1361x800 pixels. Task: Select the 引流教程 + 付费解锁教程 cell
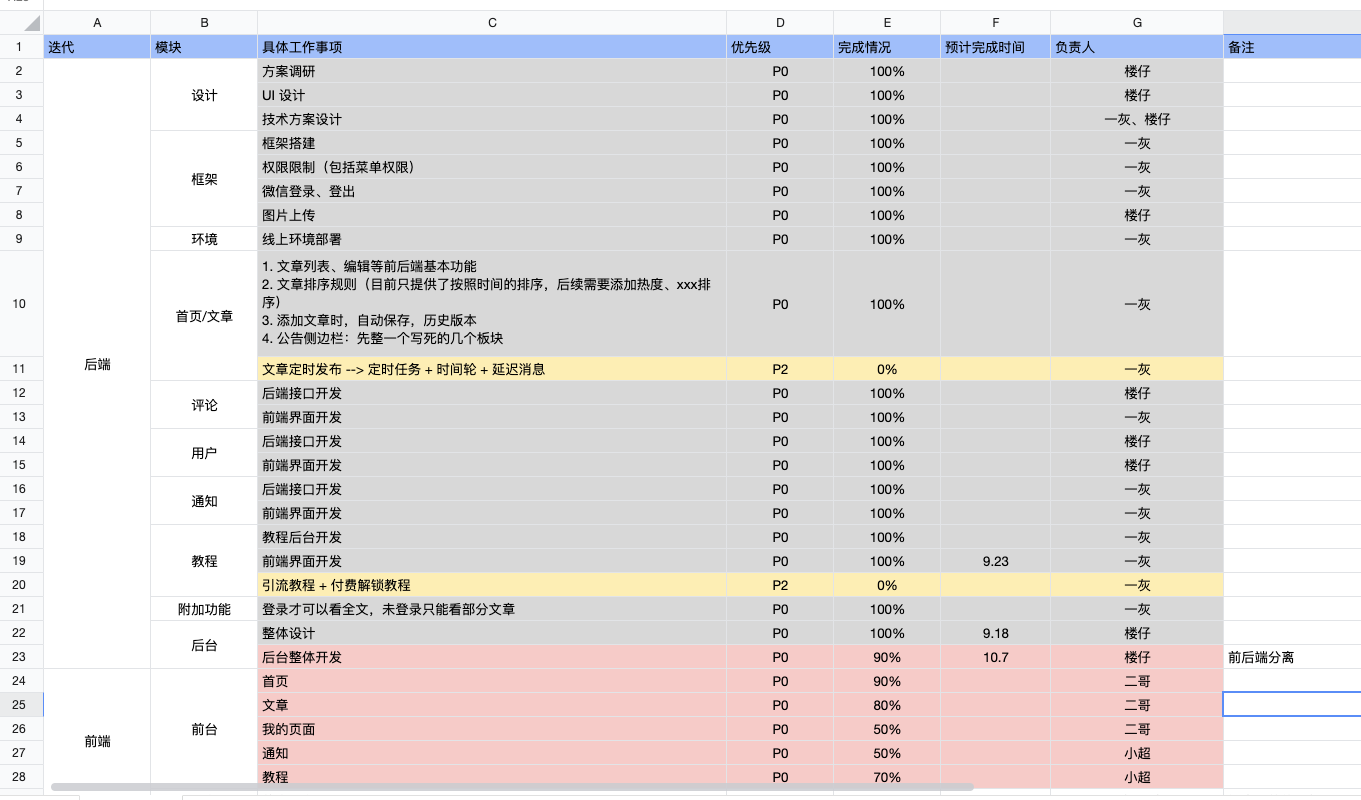pos(492,585)
